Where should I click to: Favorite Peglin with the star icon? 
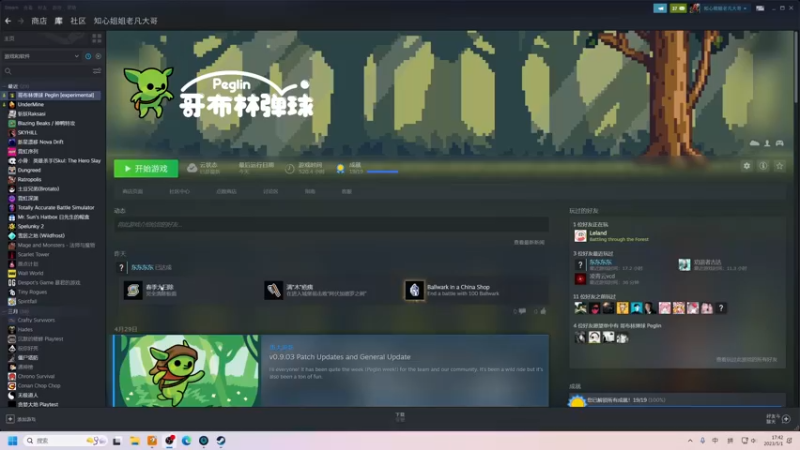click(x=780, y=166)
